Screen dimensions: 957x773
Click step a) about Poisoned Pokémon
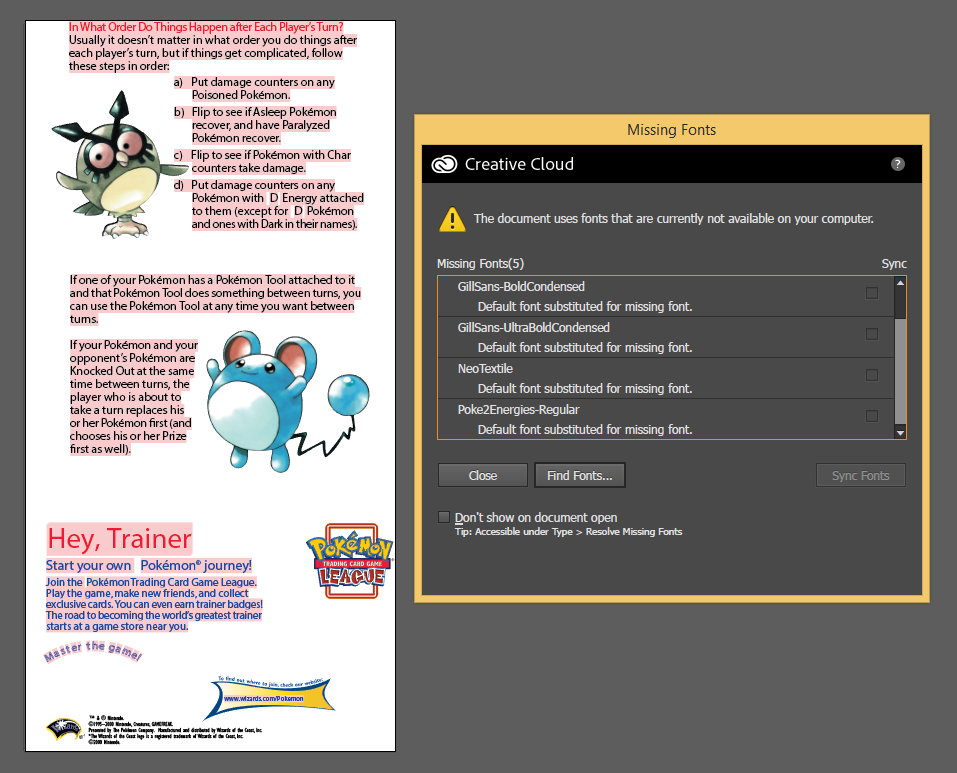pyautogui.click(x=255, y=88)
